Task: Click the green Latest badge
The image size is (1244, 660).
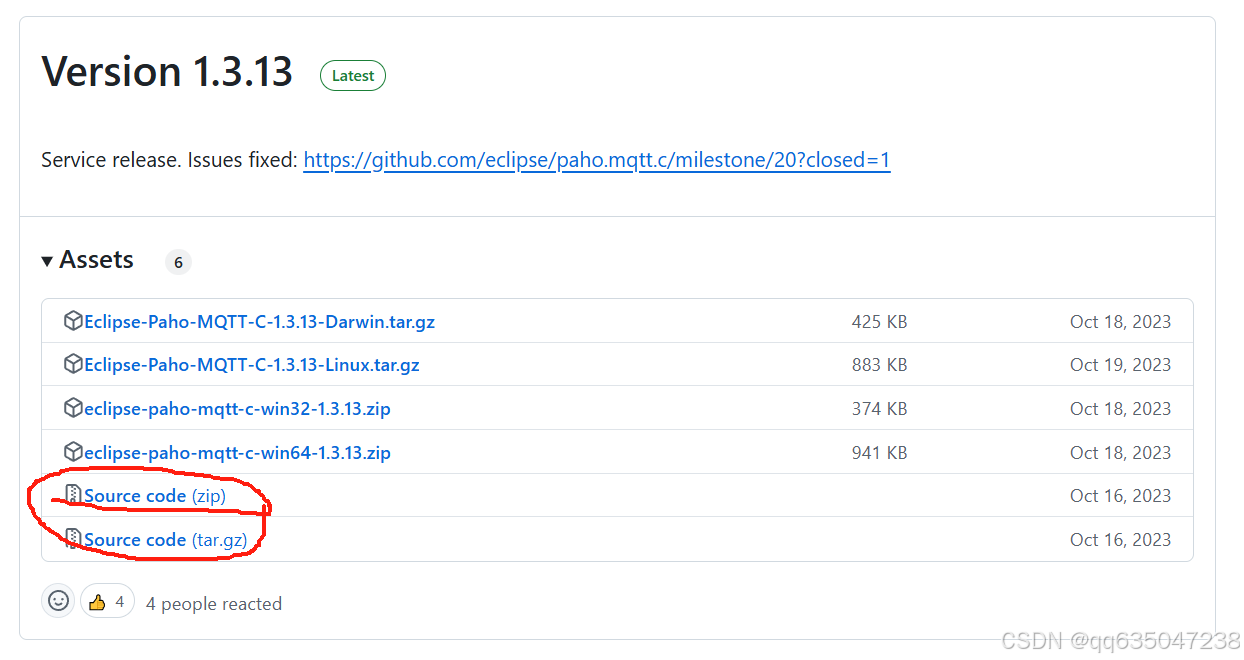Action: pos(353,76)
